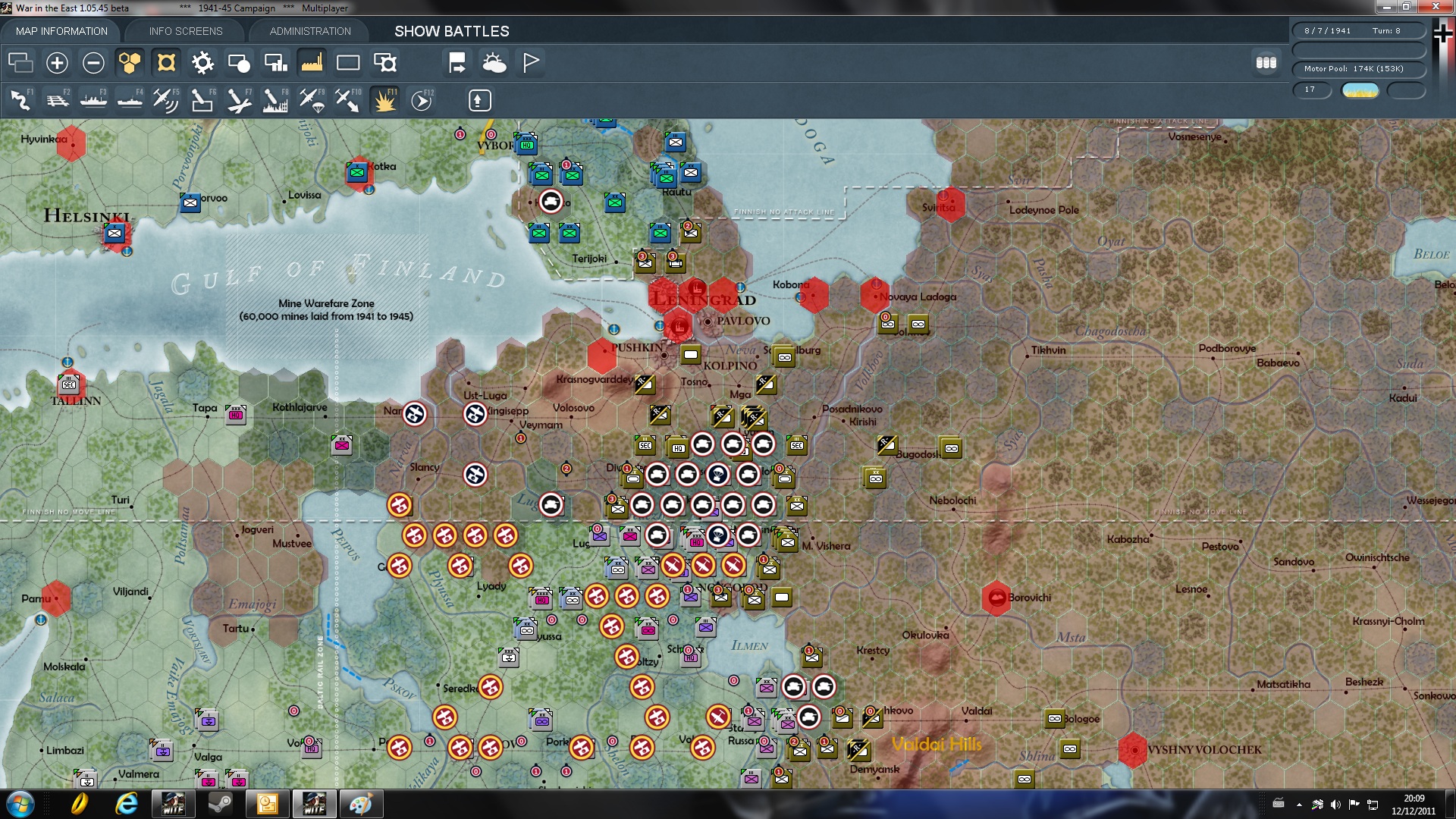Select the F5 air recon icon
1456x819 pixels.
point(166,100)
